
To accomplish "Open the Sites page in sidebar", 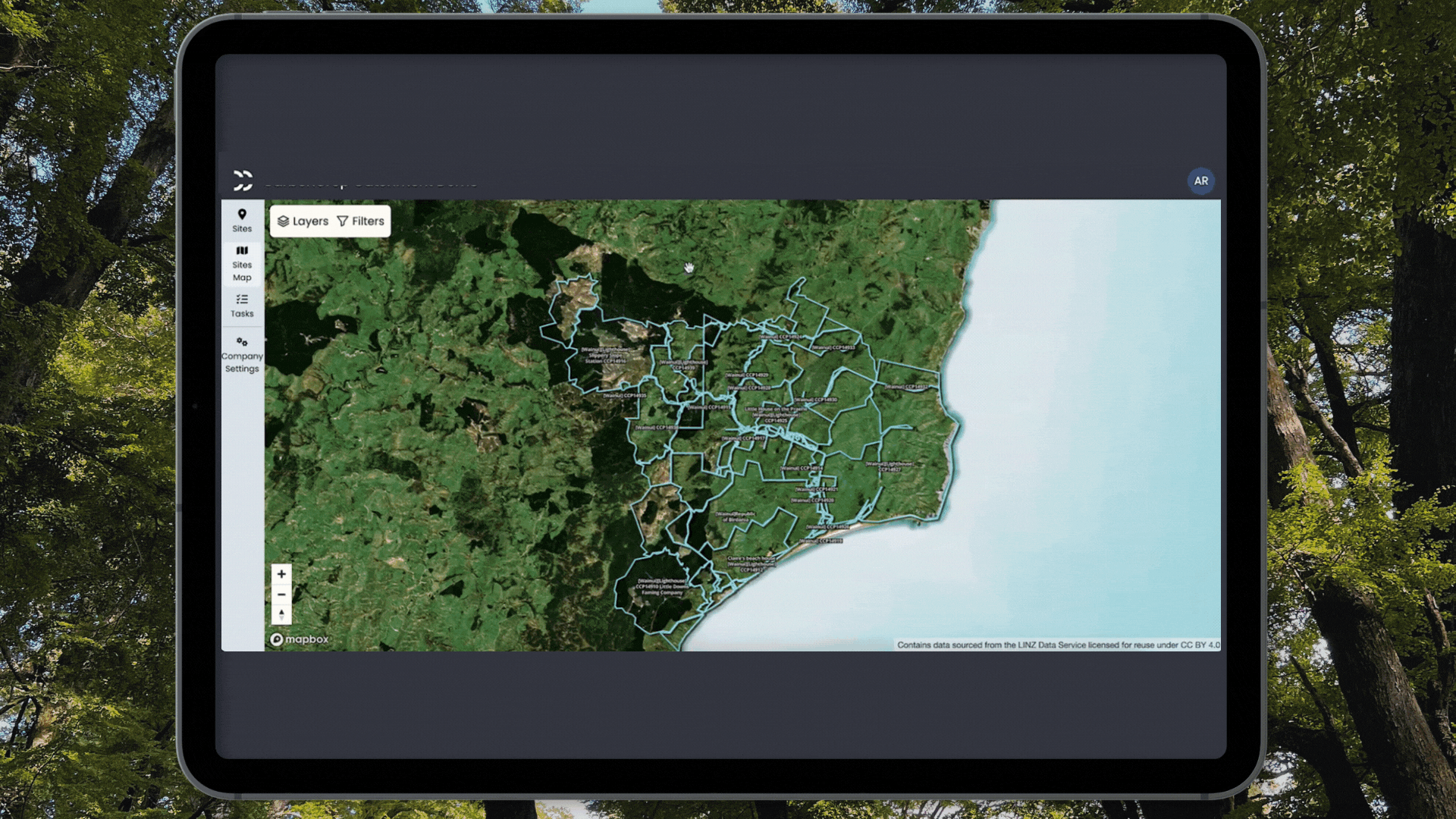I will tap(242, 221).
